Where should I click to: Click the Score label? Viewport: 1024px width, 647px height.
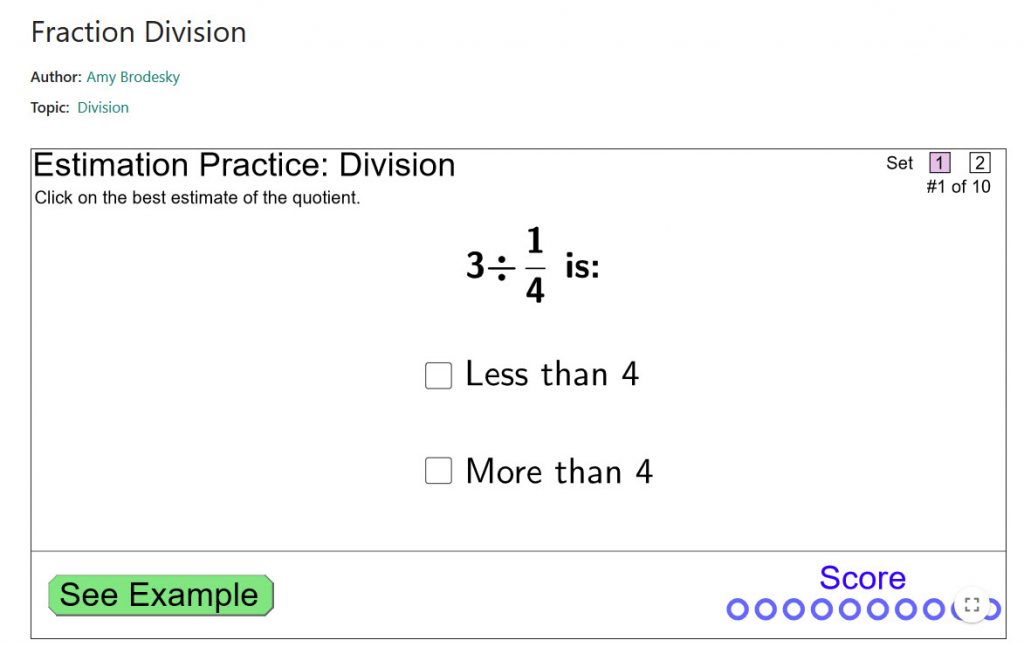click(862, 578)
